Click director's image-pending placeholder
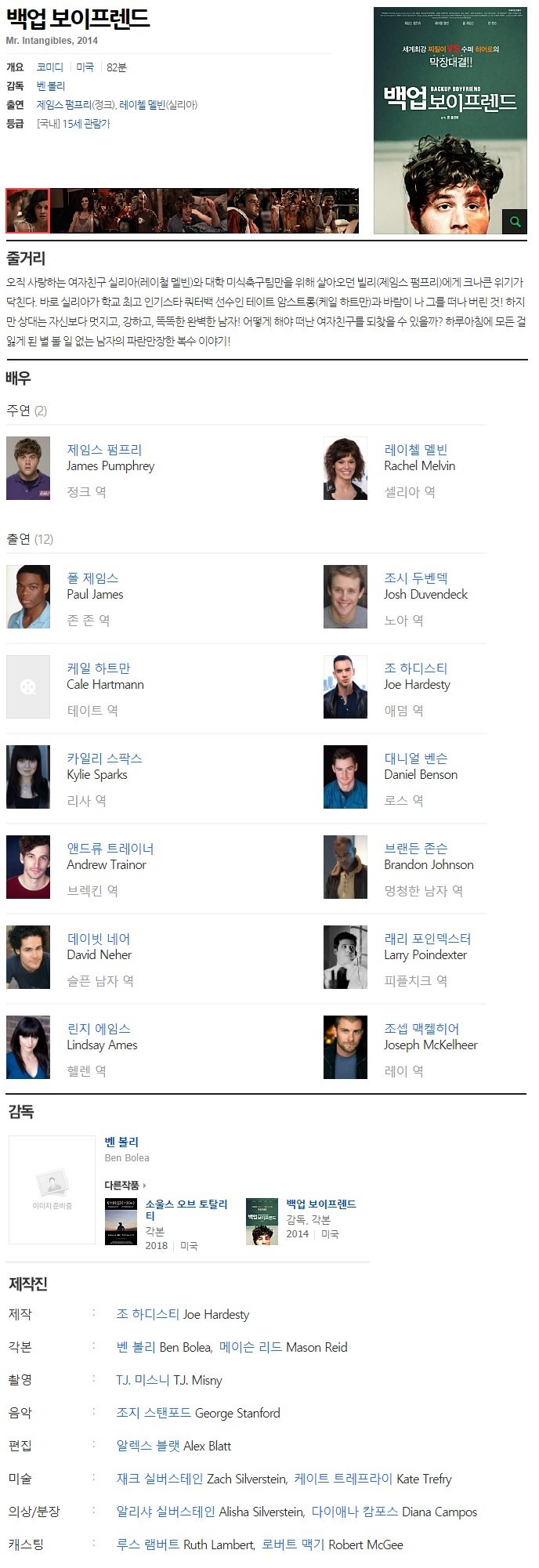The width and height of the screenshot is (539, 1568). (52, 1190)
